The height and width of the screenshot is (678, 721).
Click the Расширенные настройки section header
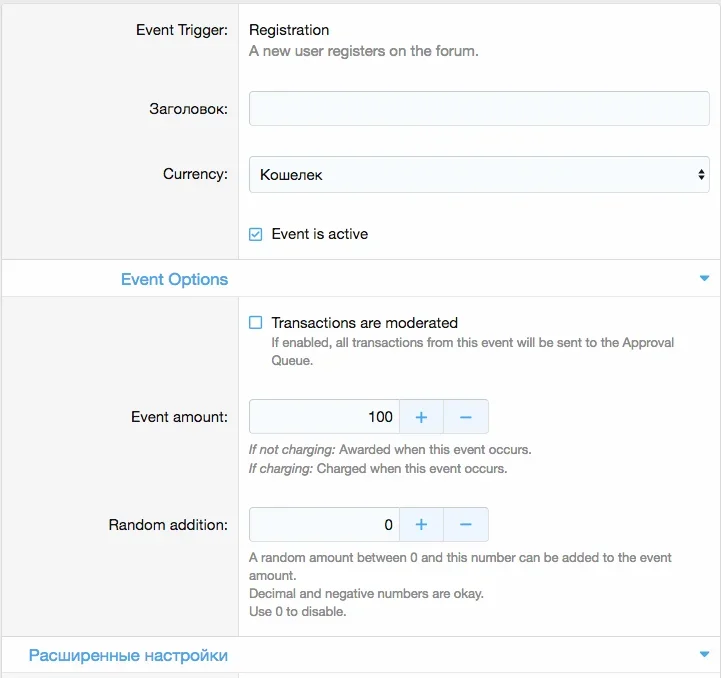coord(128,655)
